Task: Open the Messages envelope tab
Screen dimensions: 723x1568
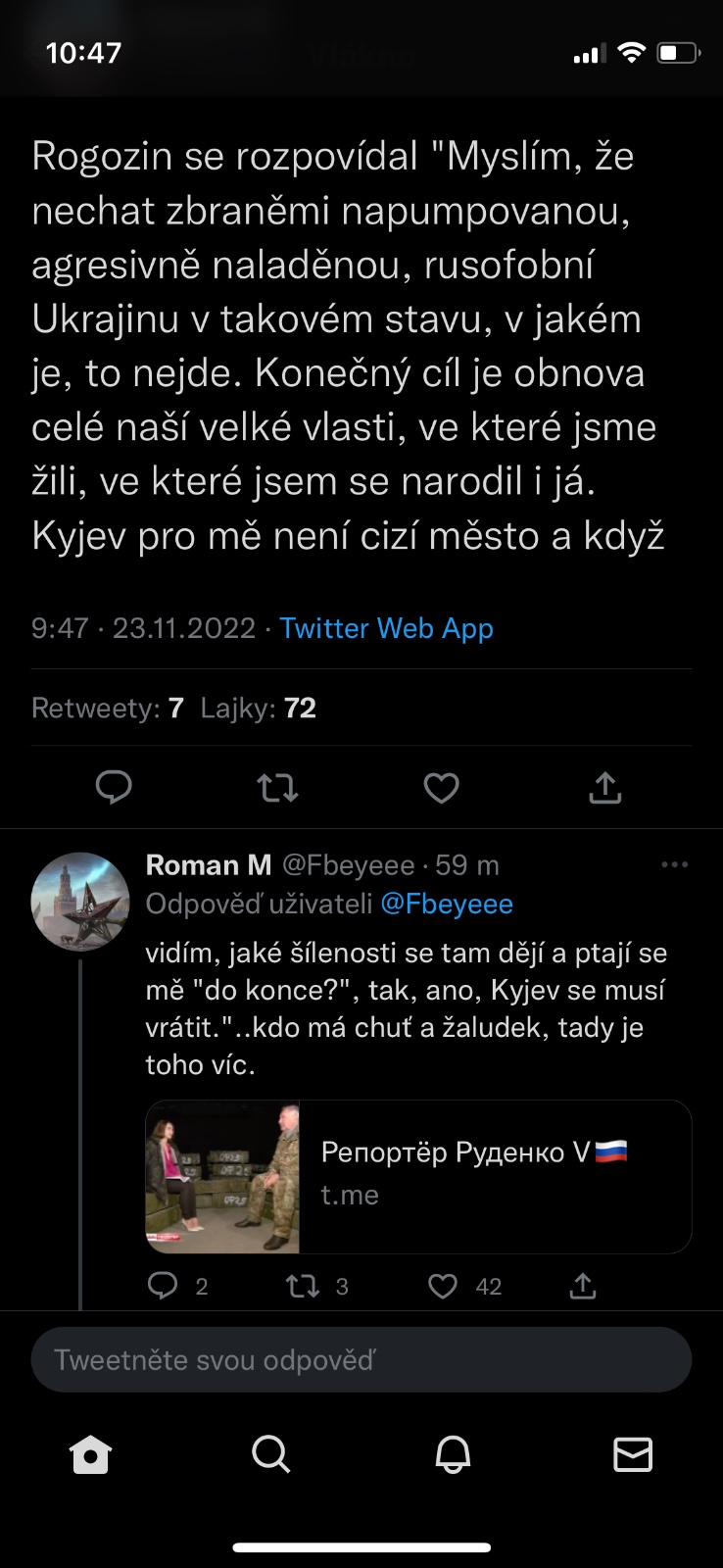Action: [633, 1454]
